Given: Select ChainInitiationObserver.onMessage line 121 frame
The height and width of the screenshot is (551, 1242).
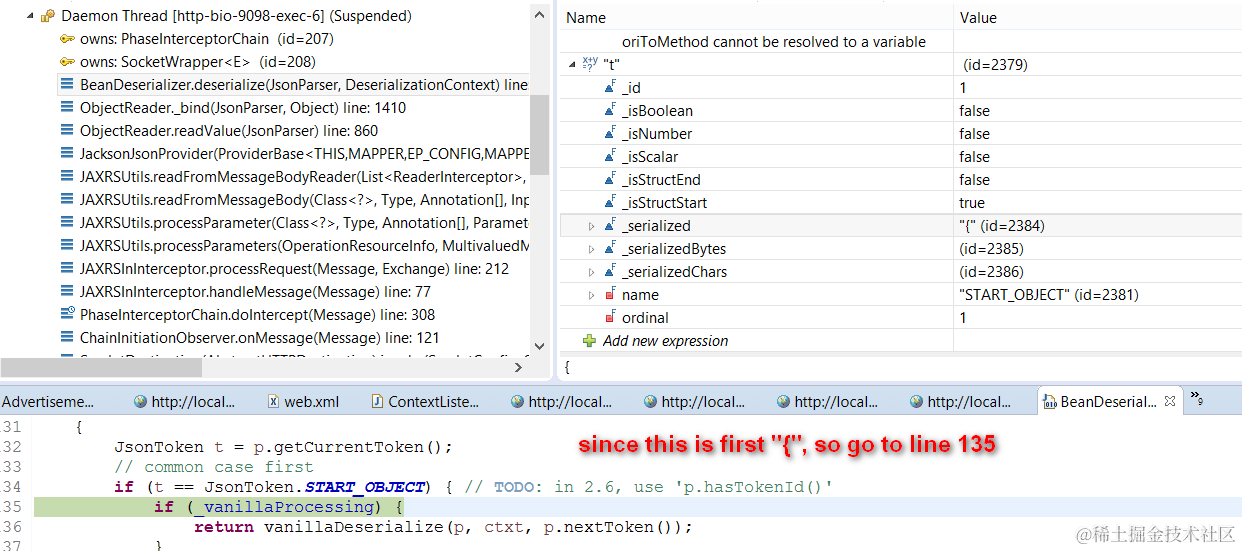Looking at the screenshot, I should 260,338.
